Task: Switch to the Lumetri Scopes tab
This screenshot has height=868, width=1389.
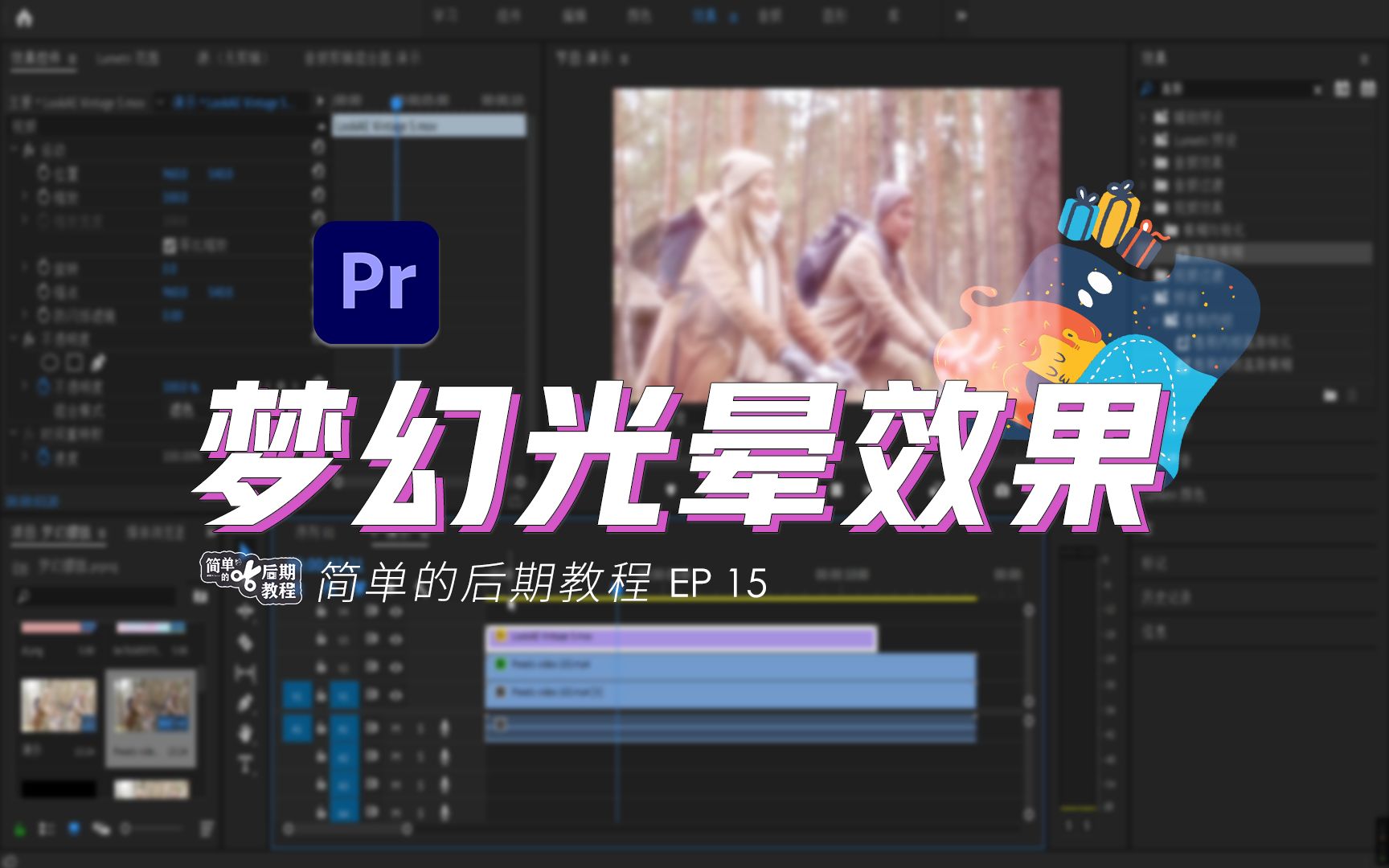Action: (x=127, y=58)
